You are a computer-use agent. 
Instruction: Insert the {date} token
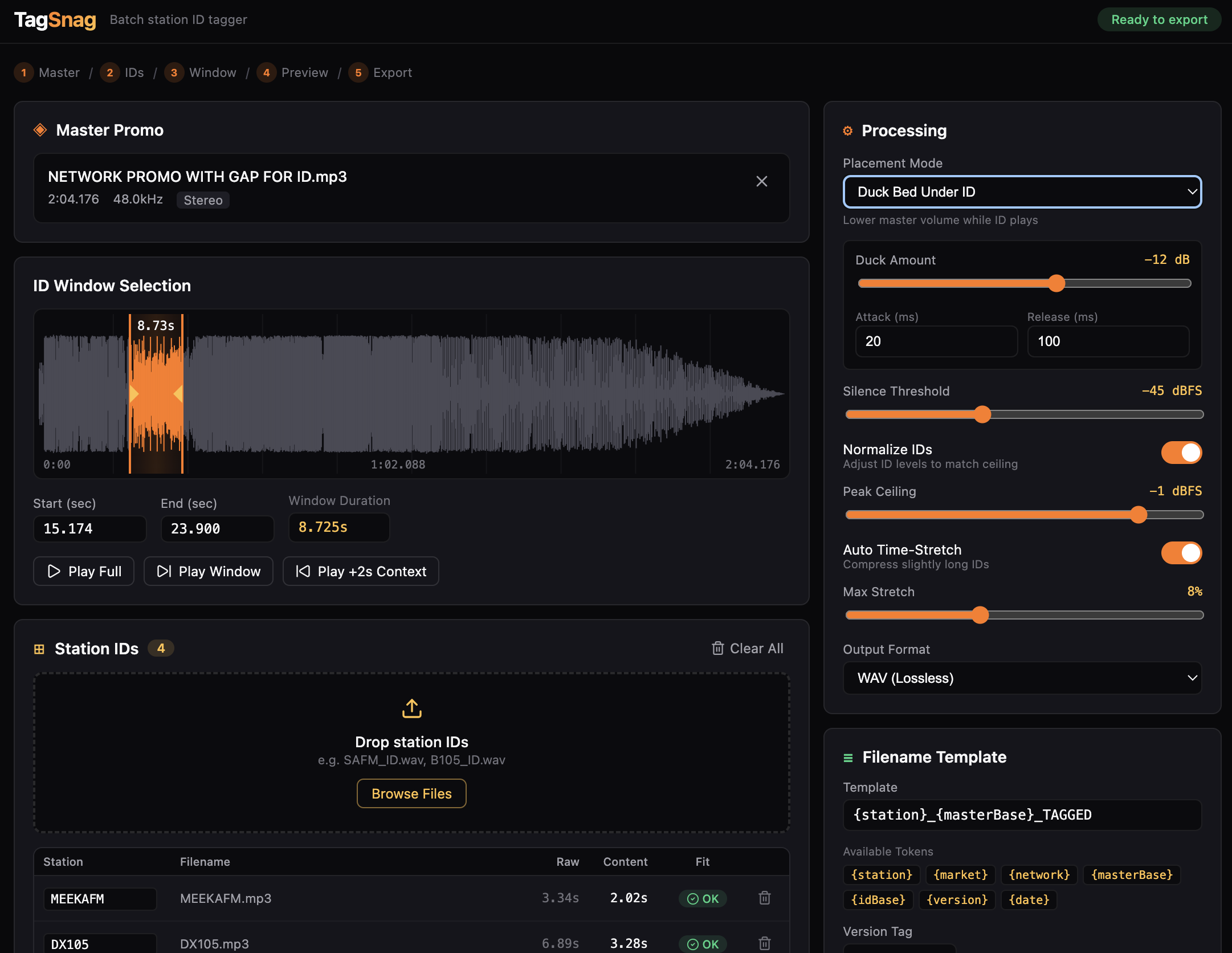(x=1029, y=899)
